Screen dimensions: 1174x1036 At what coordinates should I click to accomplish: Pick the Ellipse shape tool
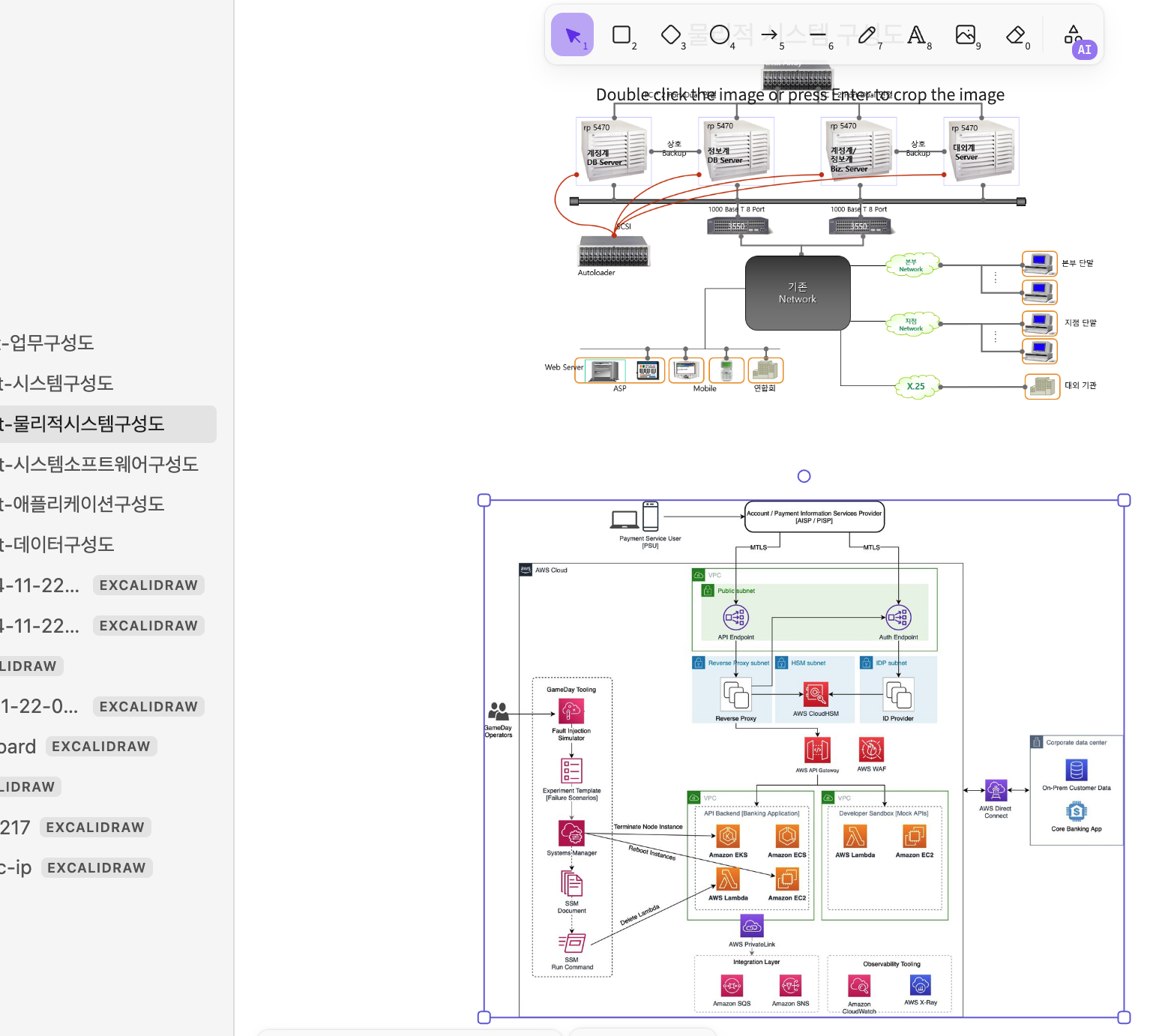(x=720, y=34)
